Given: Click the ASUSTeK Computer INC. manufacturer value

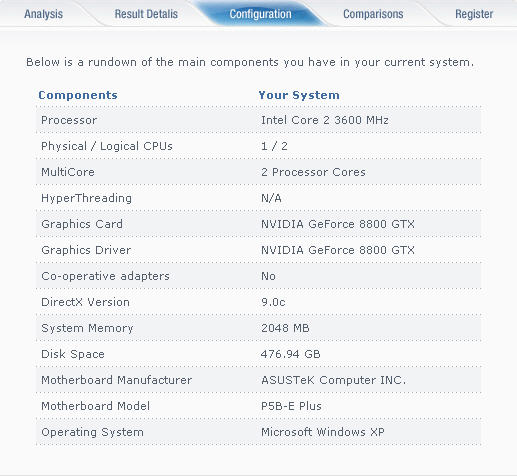Looking at the screenshot, I should pos(333,380).
